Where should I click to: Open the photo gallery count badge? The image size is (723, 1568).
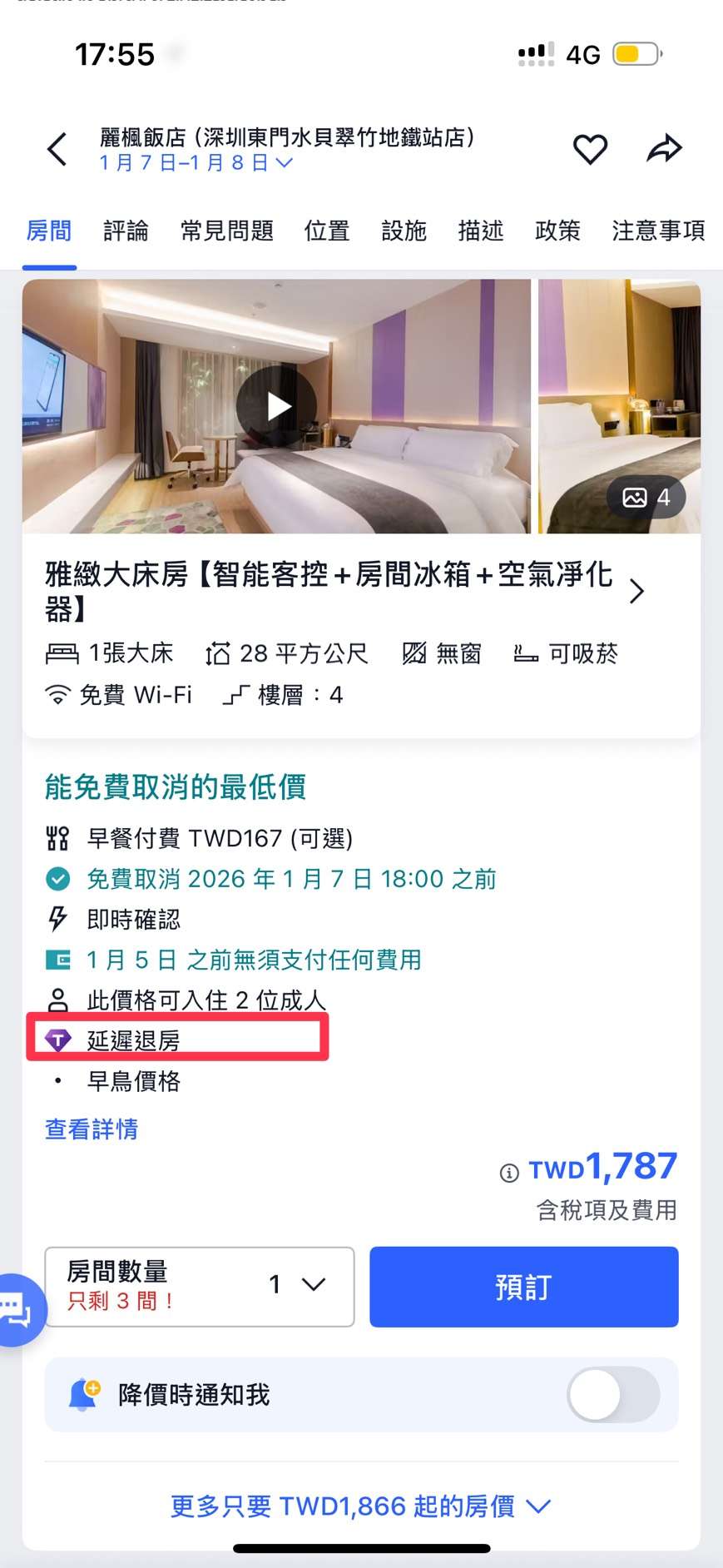click(x=646, y=497)
